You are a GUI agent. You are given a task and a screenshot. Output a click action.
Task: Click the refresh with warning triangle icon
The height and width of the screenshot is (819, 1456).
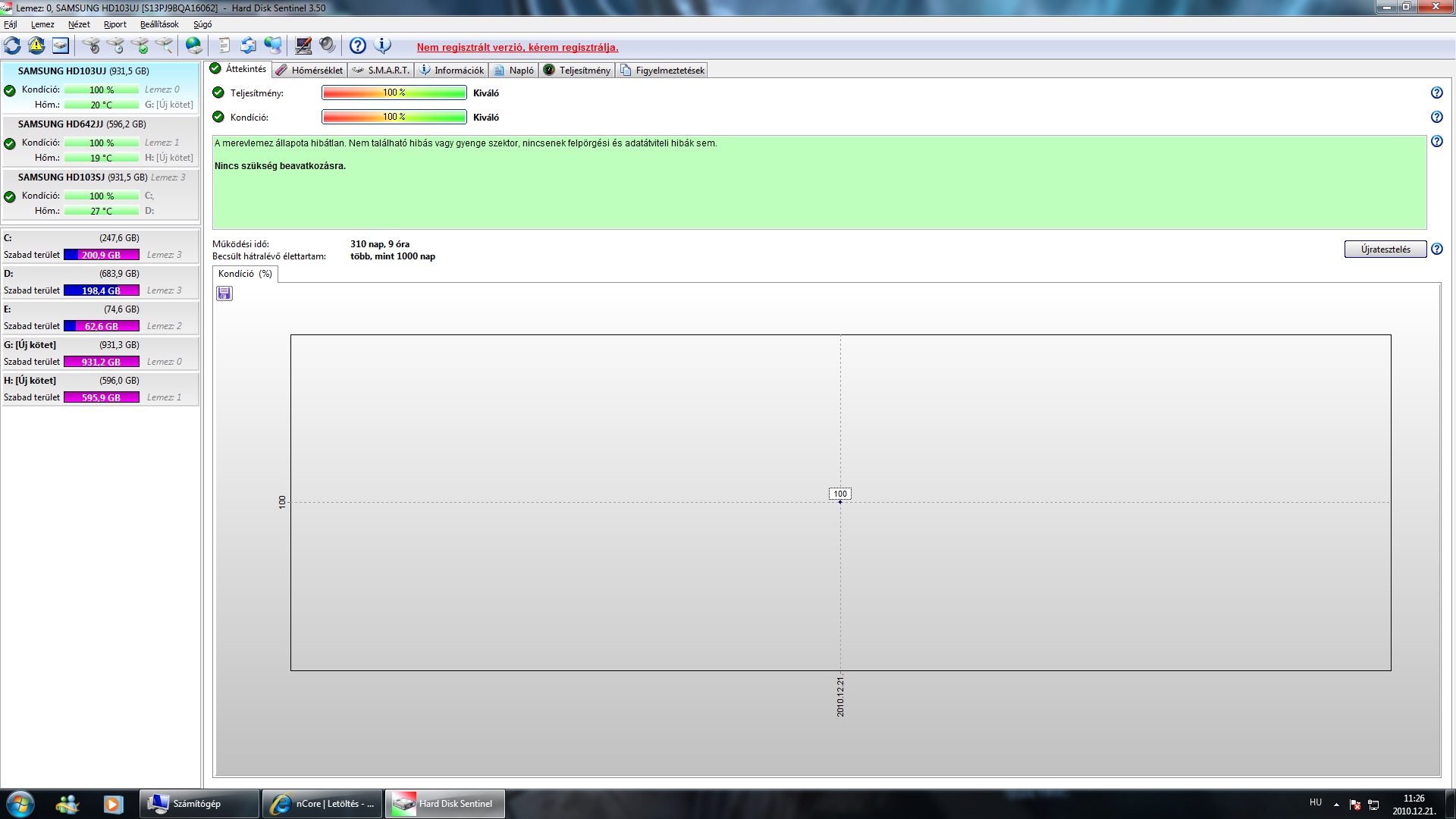pos(36,46)
